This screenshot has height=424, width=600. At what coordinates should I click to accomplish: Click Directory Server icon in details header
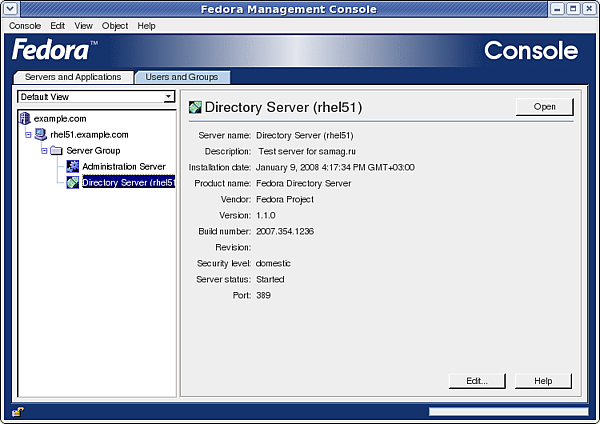(195, 107)
